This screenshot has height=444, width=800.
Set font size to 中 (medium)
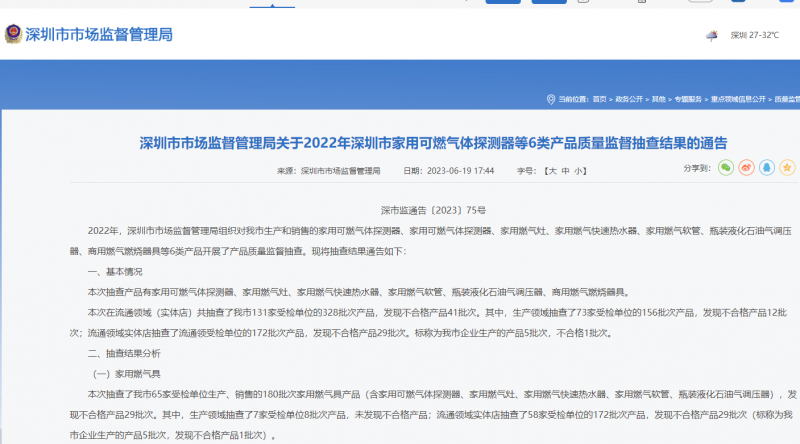click(565, 171)
